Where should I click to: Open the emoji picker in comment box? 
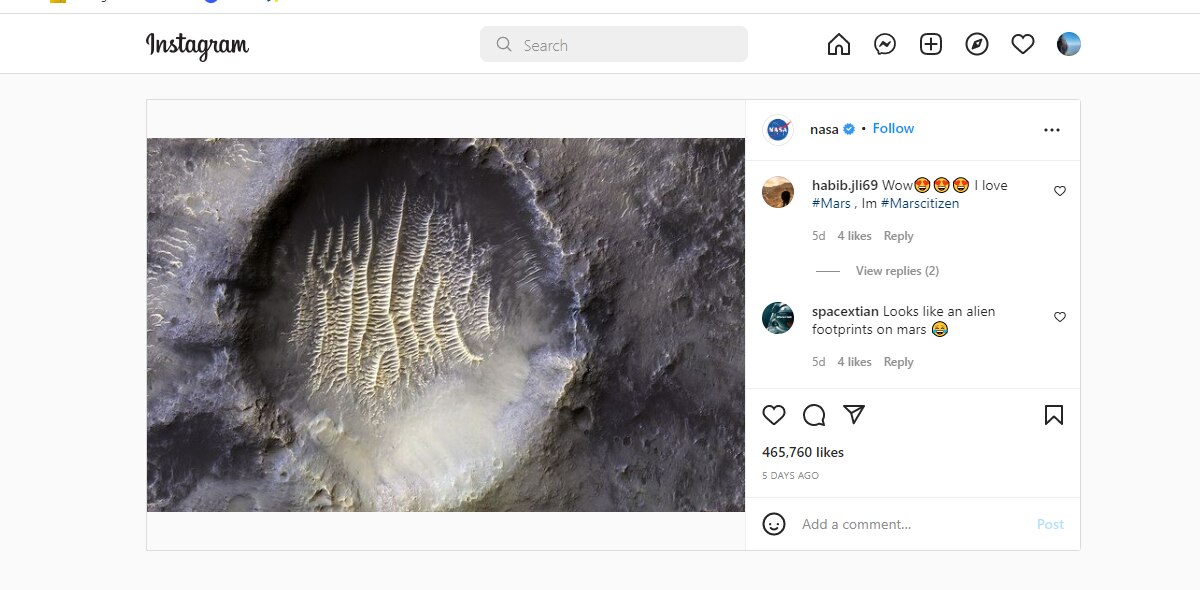pos(774,524)
